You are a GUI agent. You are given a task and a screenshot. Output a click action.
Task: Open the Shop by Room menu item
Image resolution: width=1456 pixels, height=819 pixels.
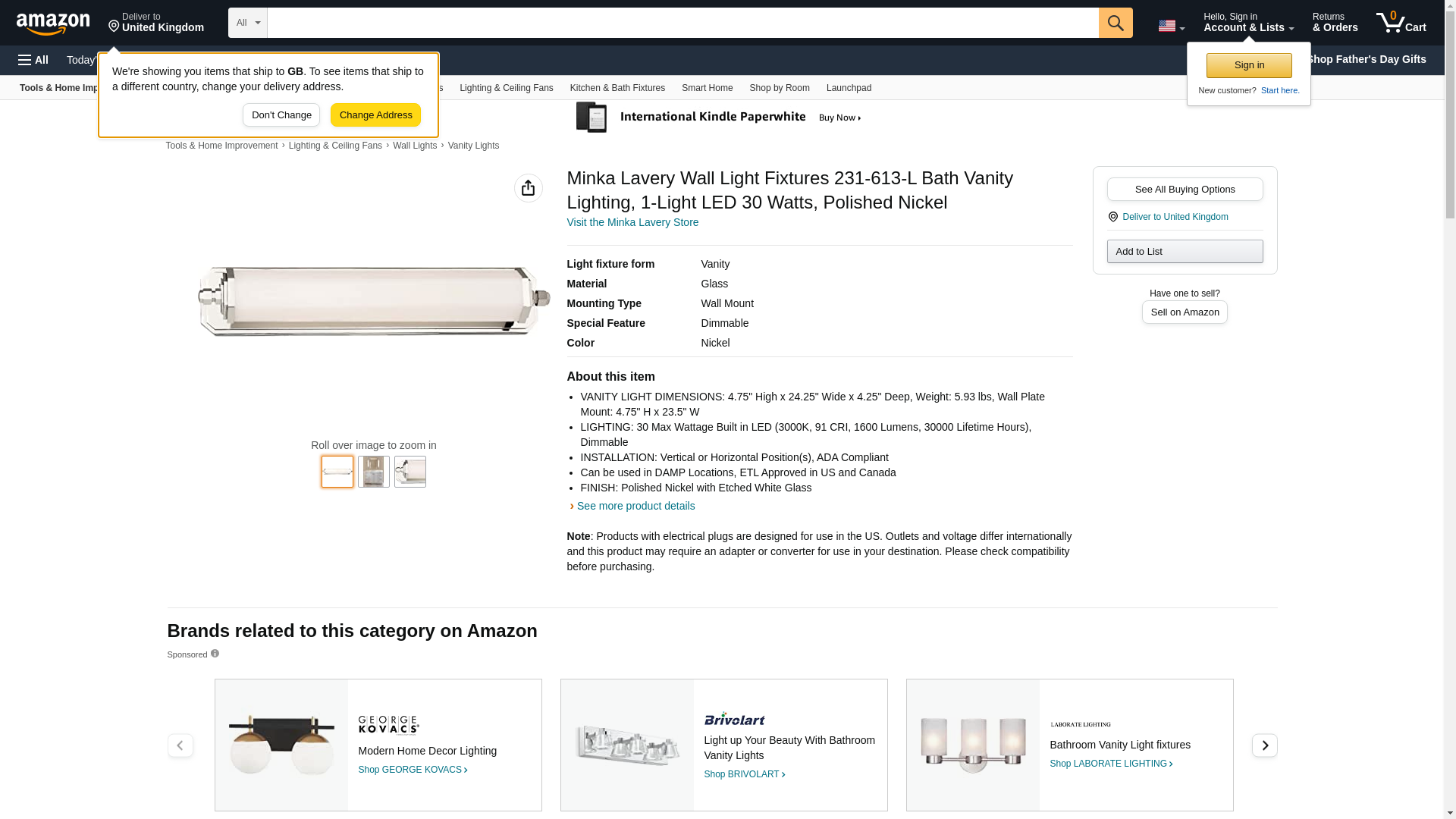[x=779, y=88]
